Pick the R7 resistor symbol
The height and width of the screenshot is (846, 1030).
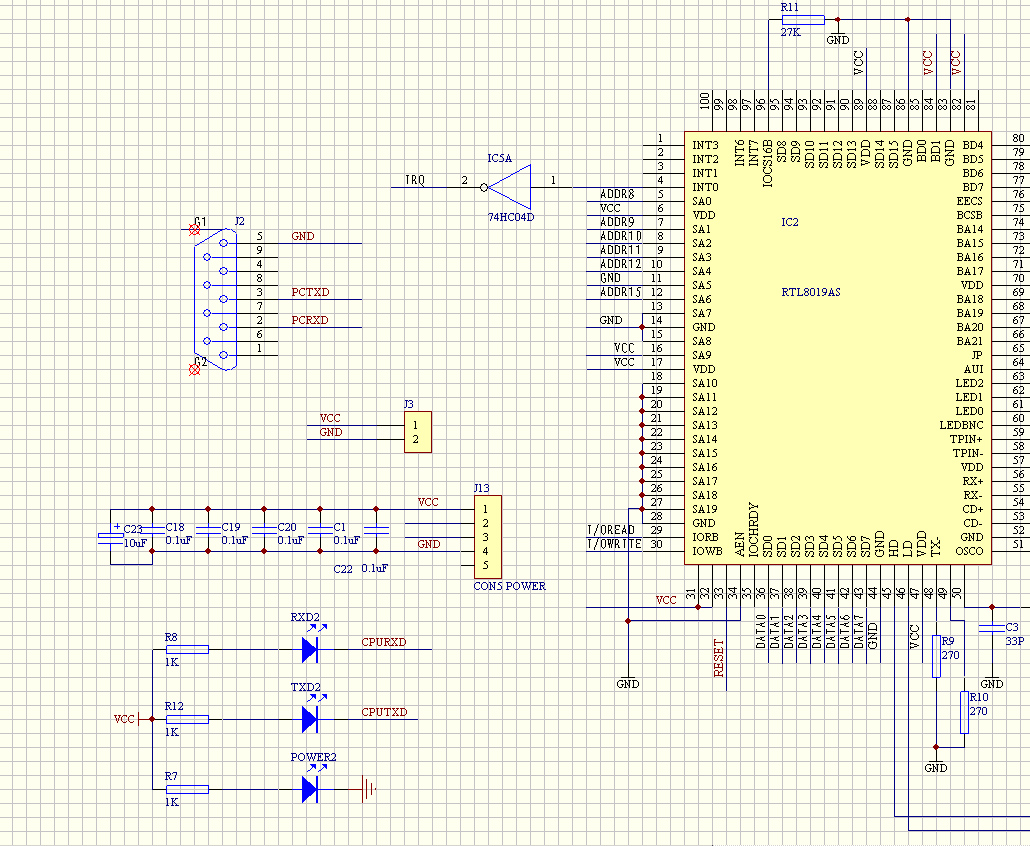pyautogui.click(x=187, y=789)
